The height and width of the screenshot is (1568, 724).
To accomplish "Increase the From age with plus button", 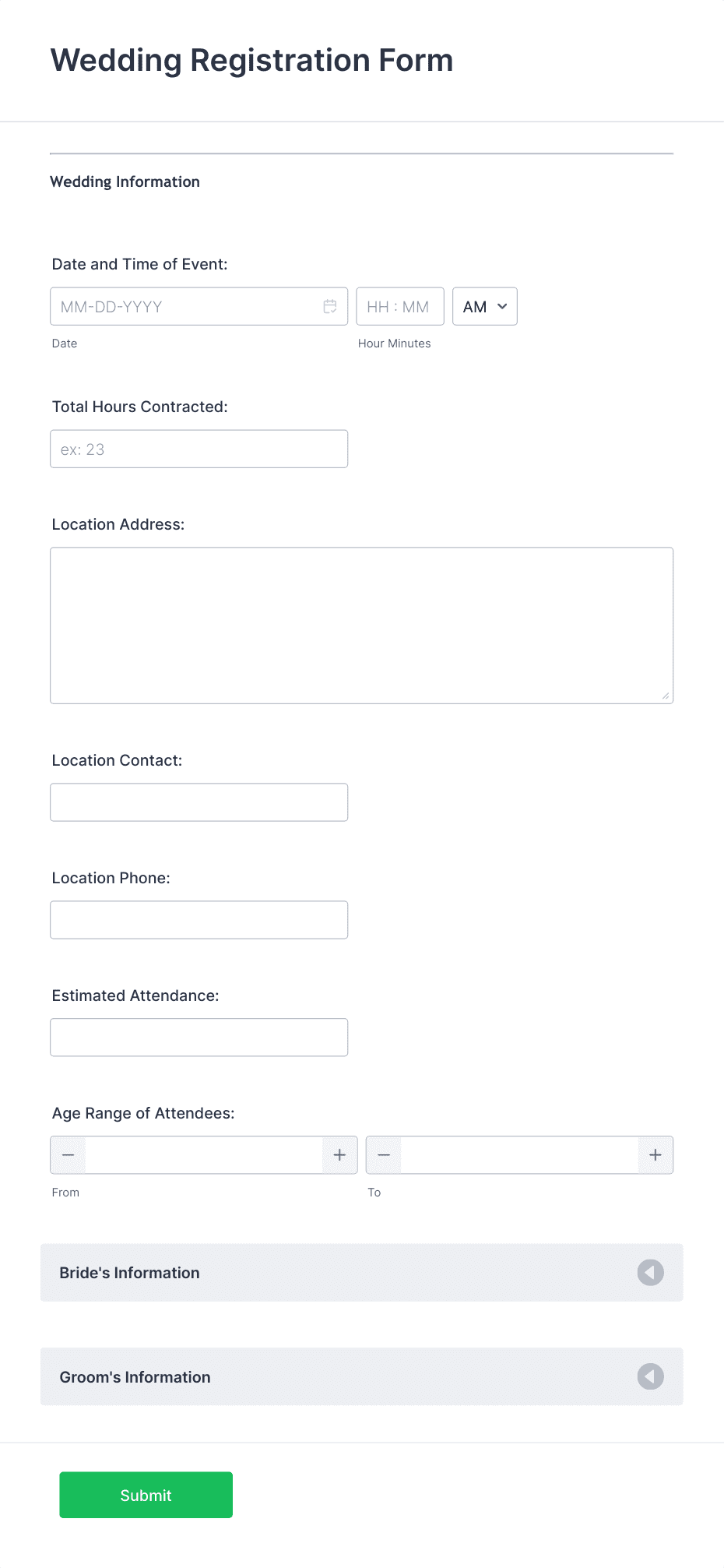I will [339, 1155].
